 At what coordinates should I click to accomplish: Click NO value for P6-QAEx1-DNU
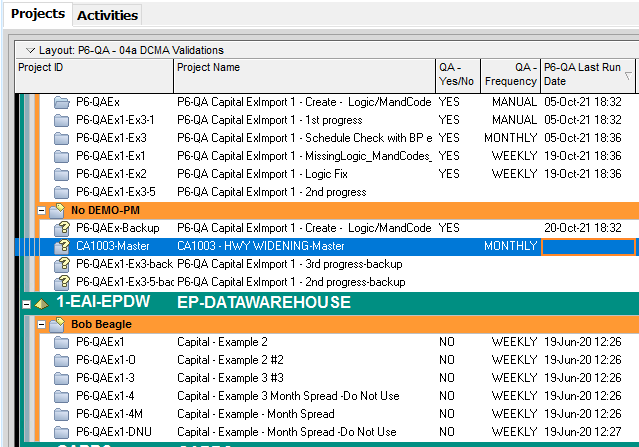(x=447, y=432)
